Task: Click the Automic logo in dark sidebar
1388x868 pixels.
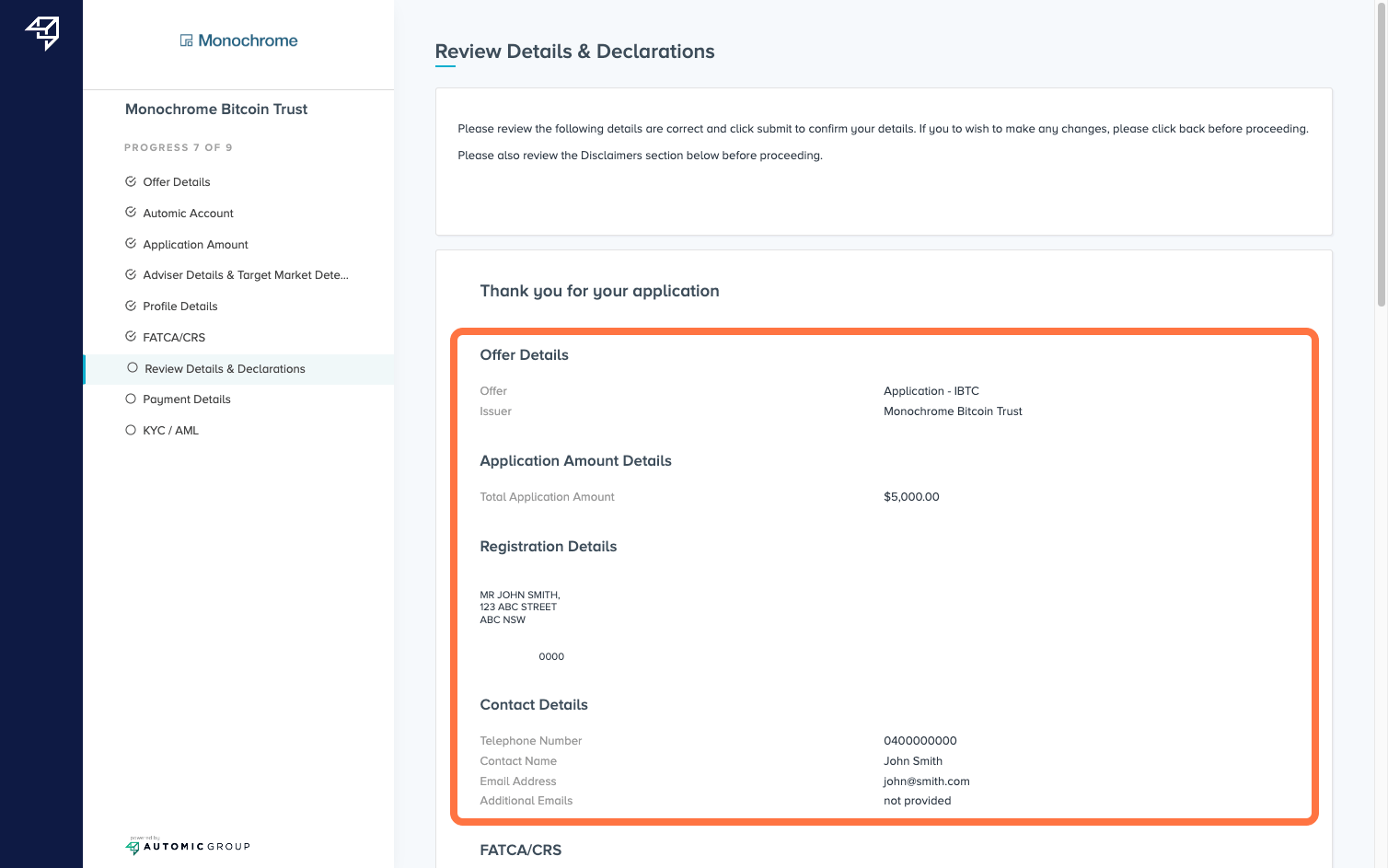Action: click(42, 33)
